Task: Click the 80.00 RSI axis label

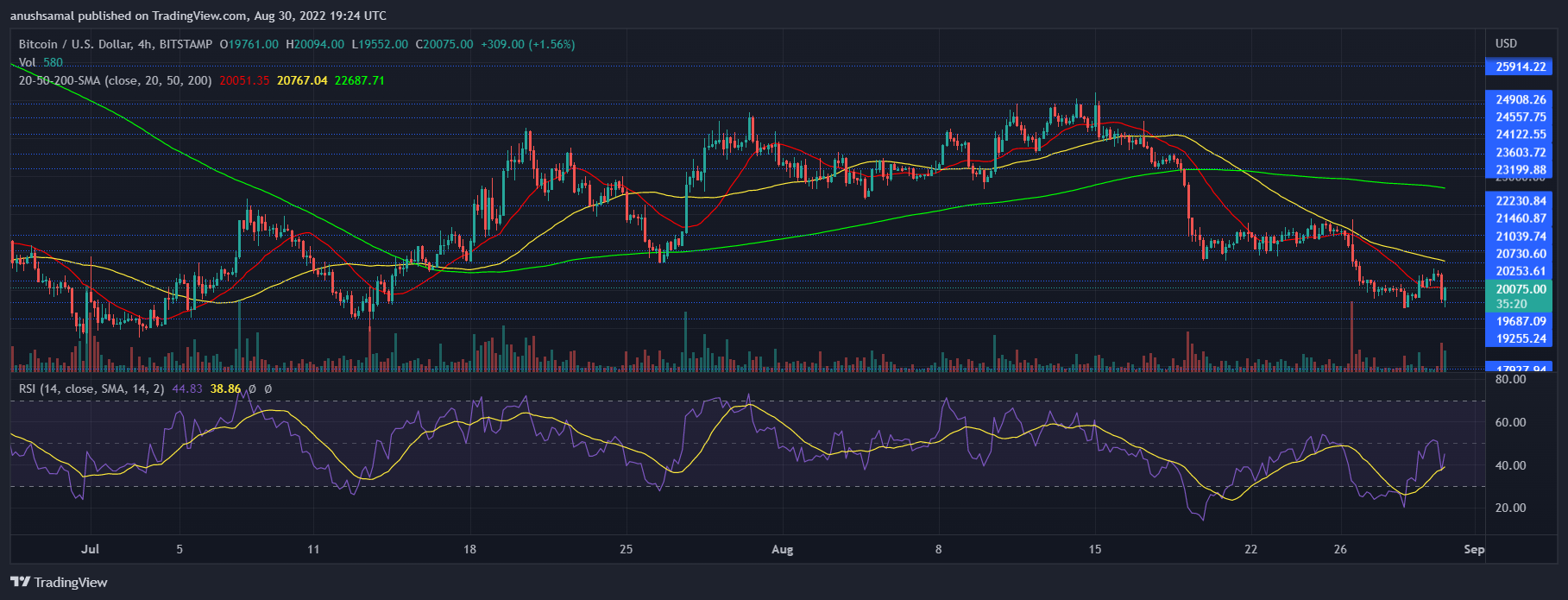Action: point(1510,379)
